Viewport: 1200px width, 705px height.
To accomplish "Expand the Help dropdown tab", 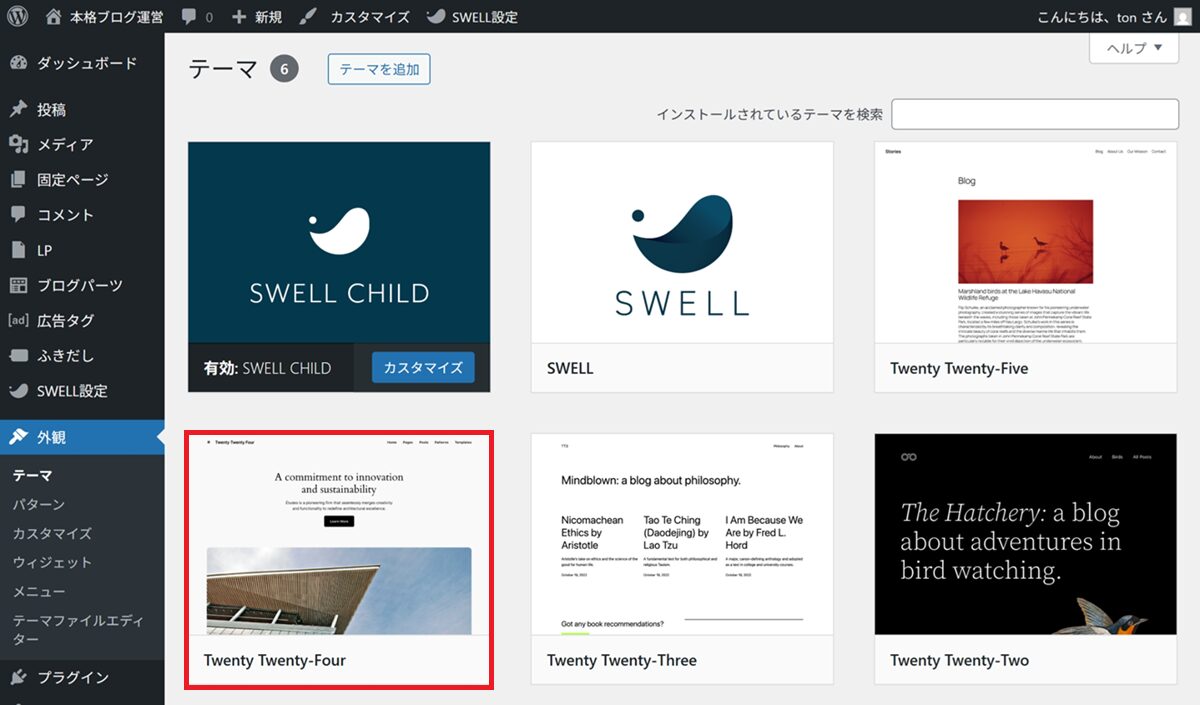I will tap(1134, 48).
